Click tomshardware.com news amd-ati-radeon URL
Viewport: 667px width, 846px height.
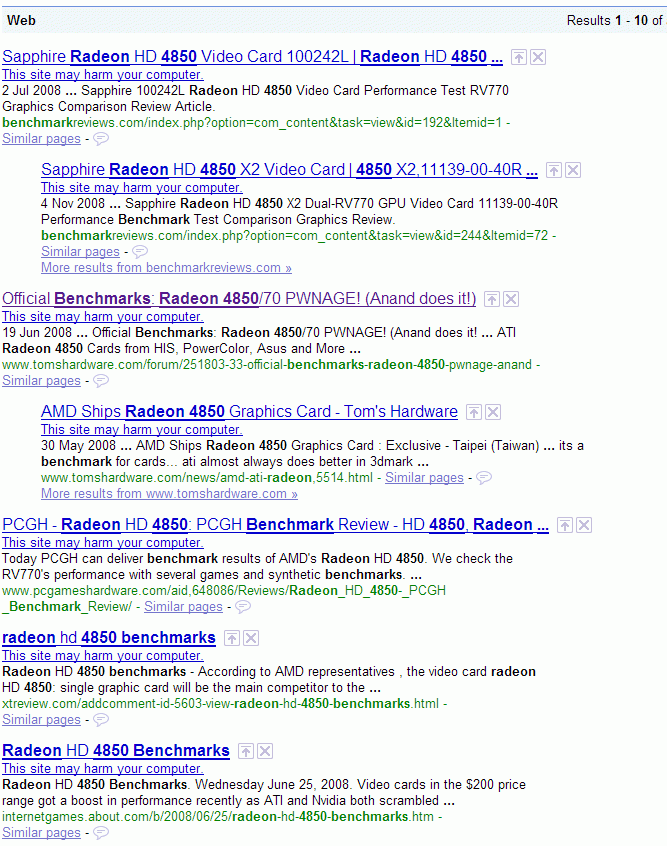(207, 478)
